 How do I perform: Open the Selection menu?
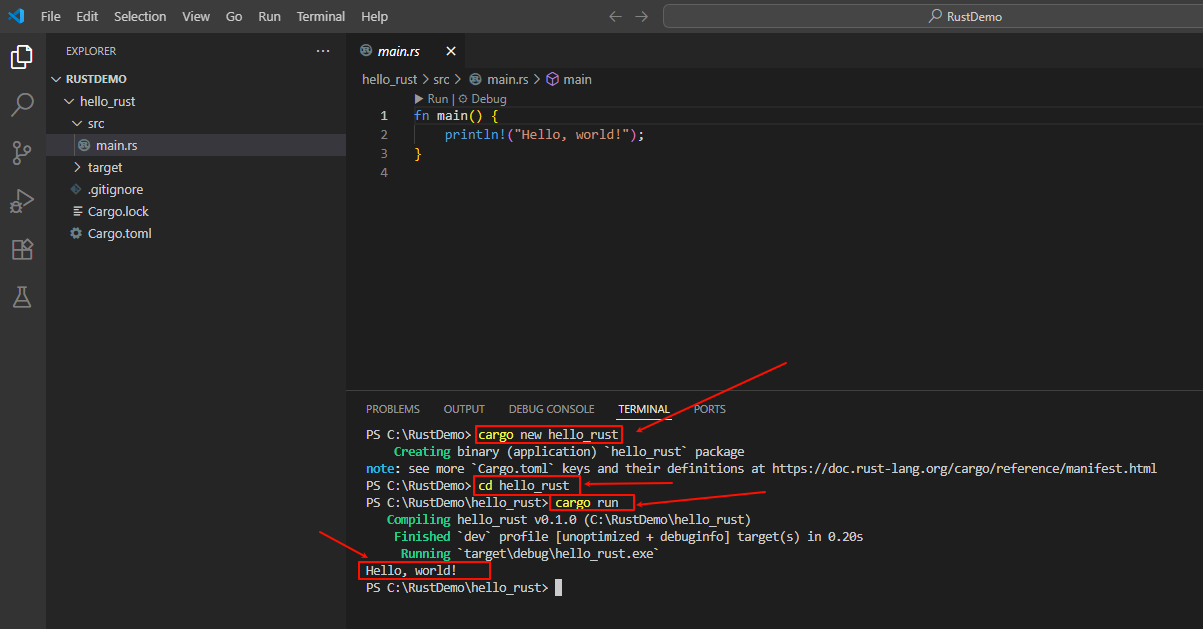click(x=140, y=16)
